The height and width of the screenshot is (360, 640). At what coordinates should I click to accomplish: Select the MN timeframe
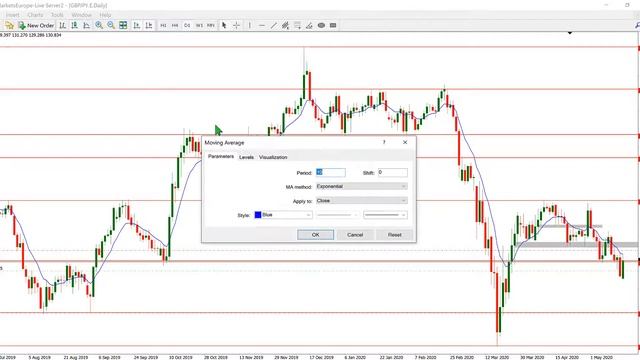point(211,25)
